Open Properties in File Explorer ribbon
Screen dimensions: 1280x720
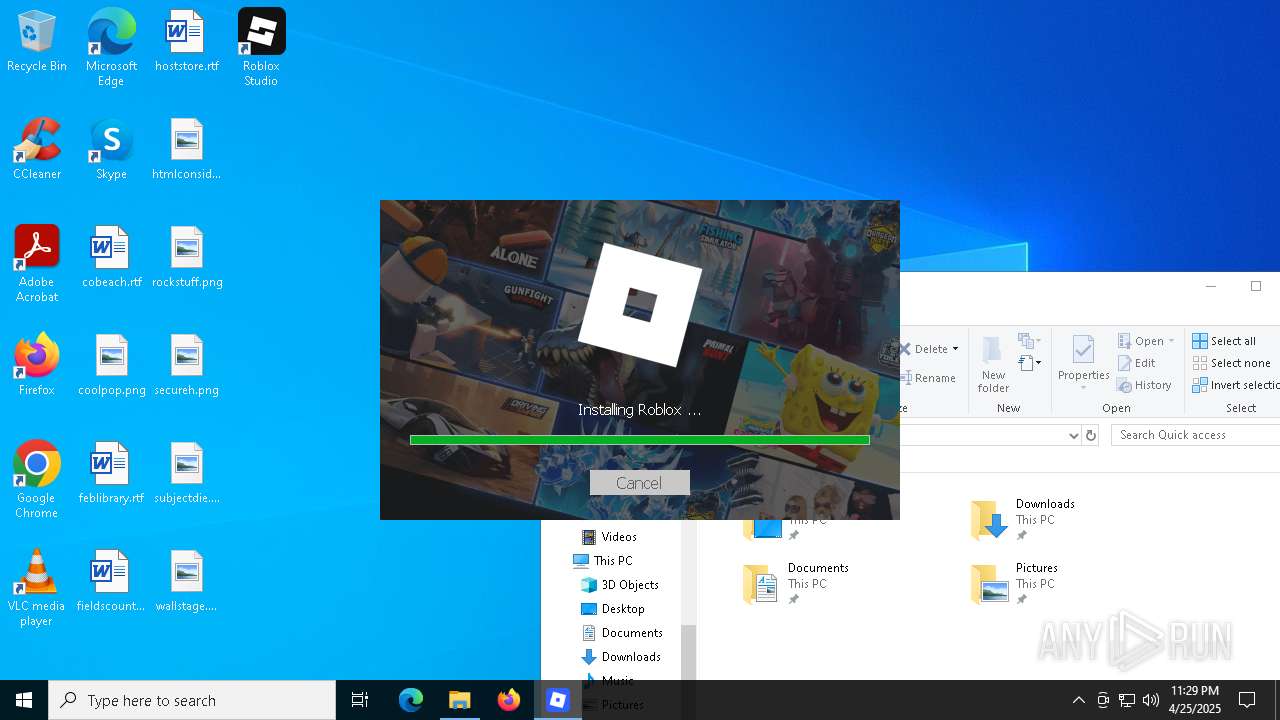1084,364
